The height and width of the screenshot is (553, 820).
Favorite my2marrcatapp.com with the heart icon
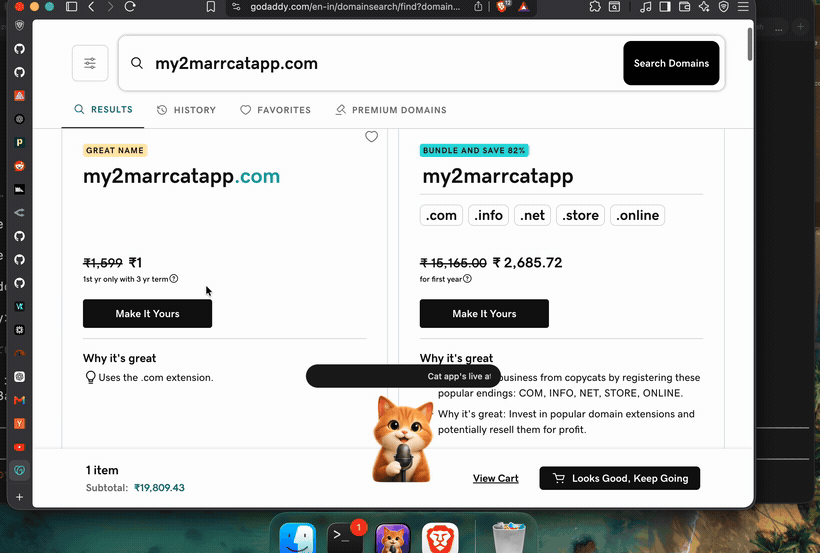(371, 137)
